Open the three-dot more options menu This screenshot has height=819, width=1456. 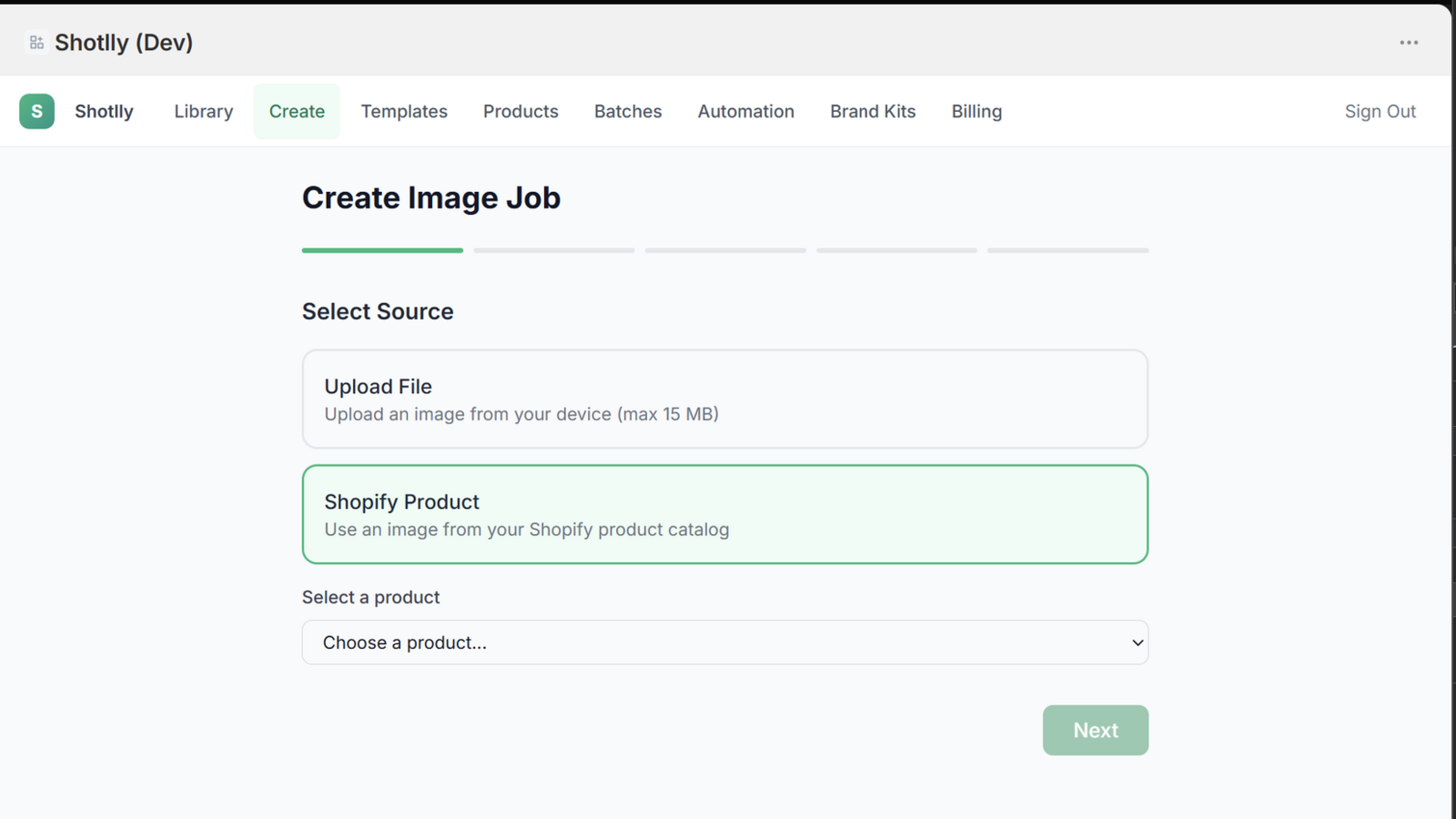click(1409, 43)
